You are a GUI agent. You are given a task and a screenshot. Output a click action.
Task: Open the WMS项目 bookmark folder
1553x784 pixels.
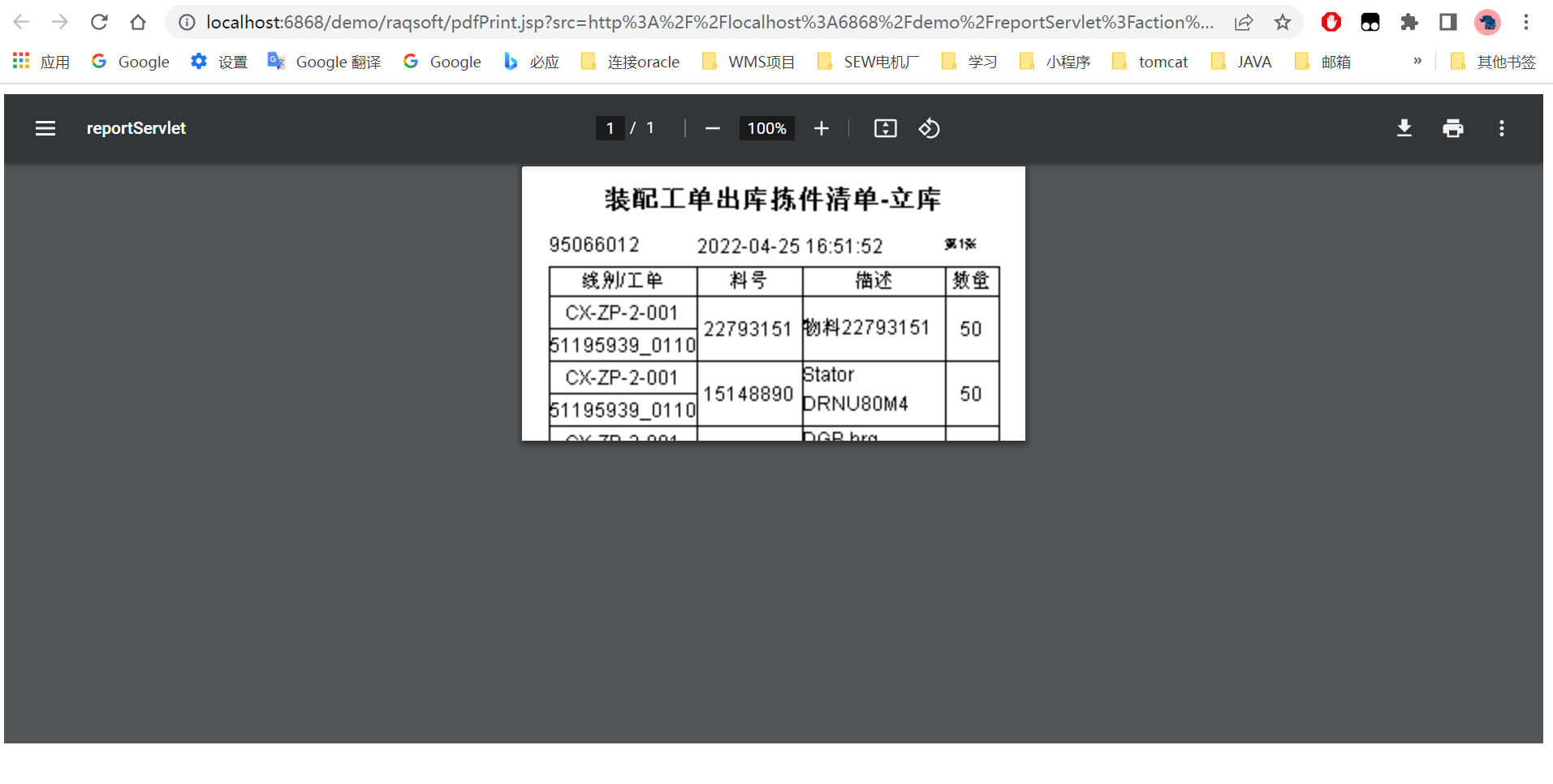[748, 62]
